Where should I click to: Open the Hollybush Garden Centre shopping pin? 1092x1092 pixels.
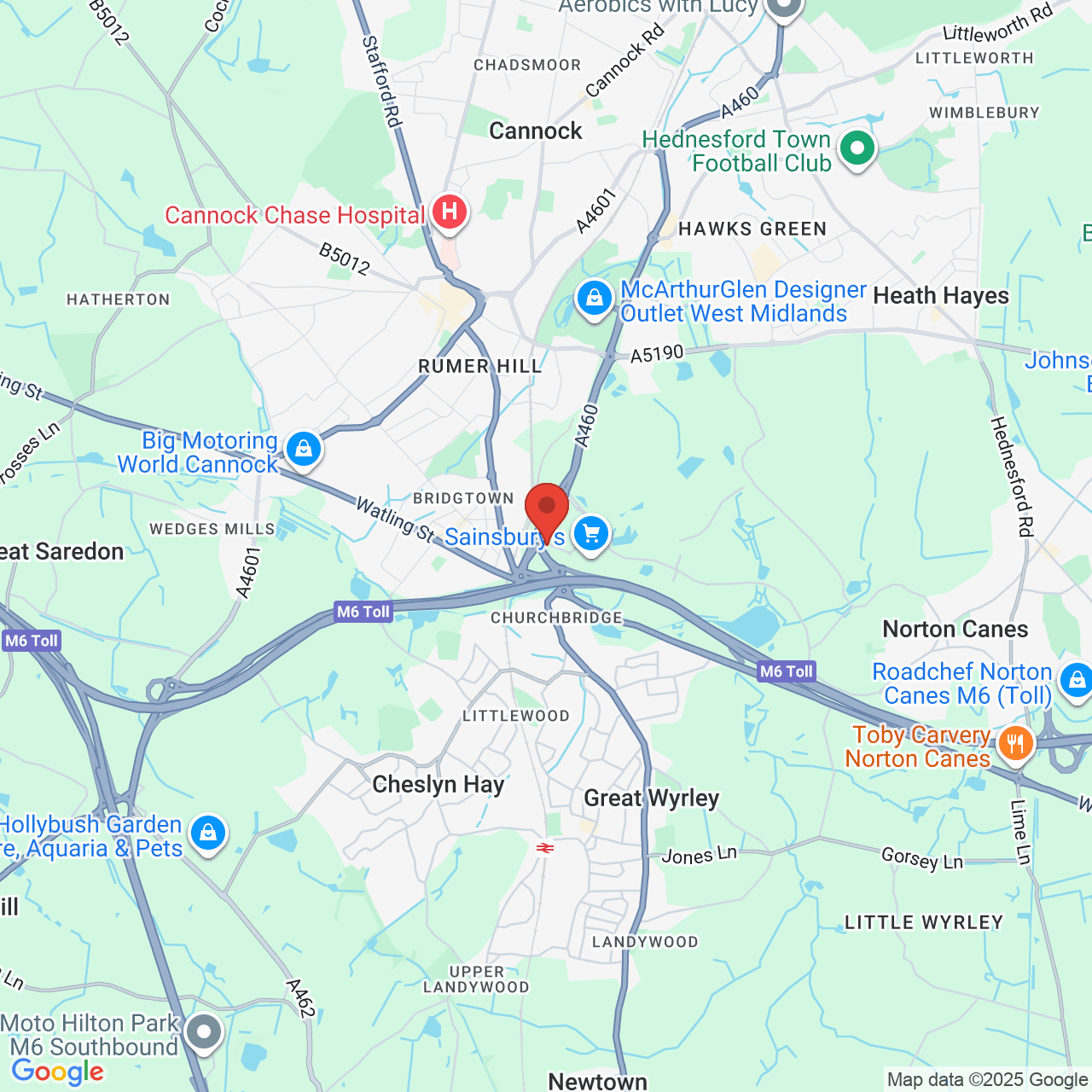pyautogui.click(x=208, y=833)
